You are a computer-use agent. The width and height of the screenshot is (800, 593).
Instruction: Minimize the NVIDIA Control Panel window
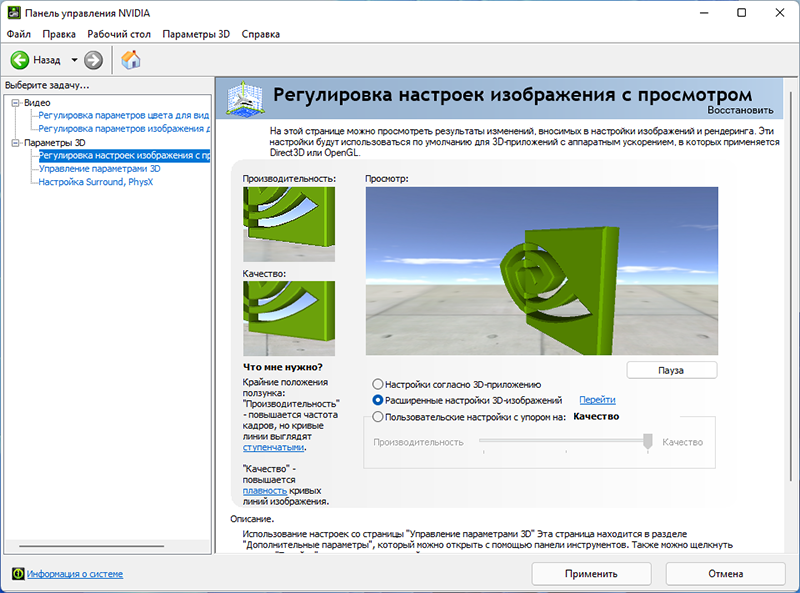(x=704, y=13)
